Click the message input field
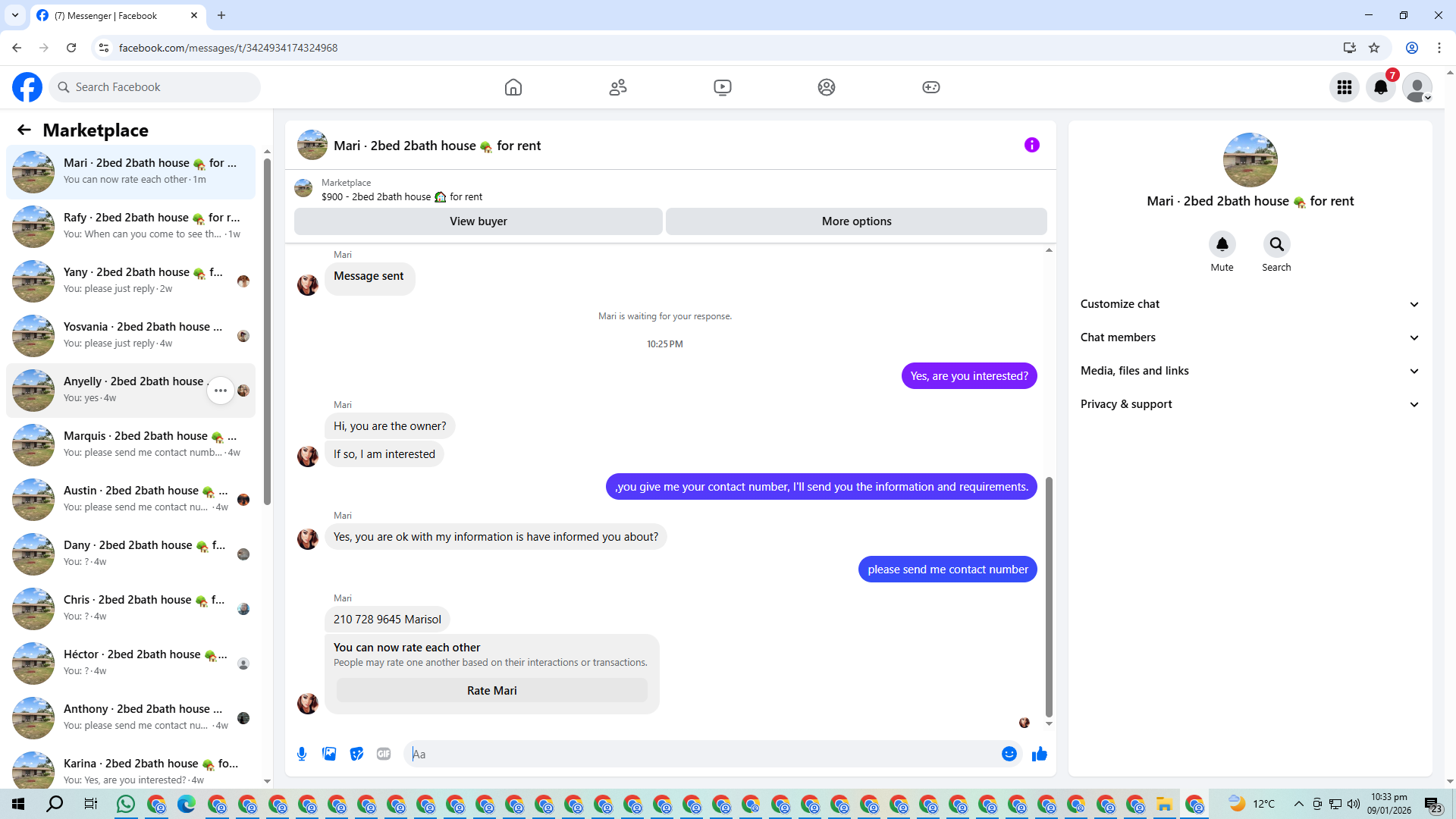Viewport: 1456px width, 819px height. click(x=705, y=754)
